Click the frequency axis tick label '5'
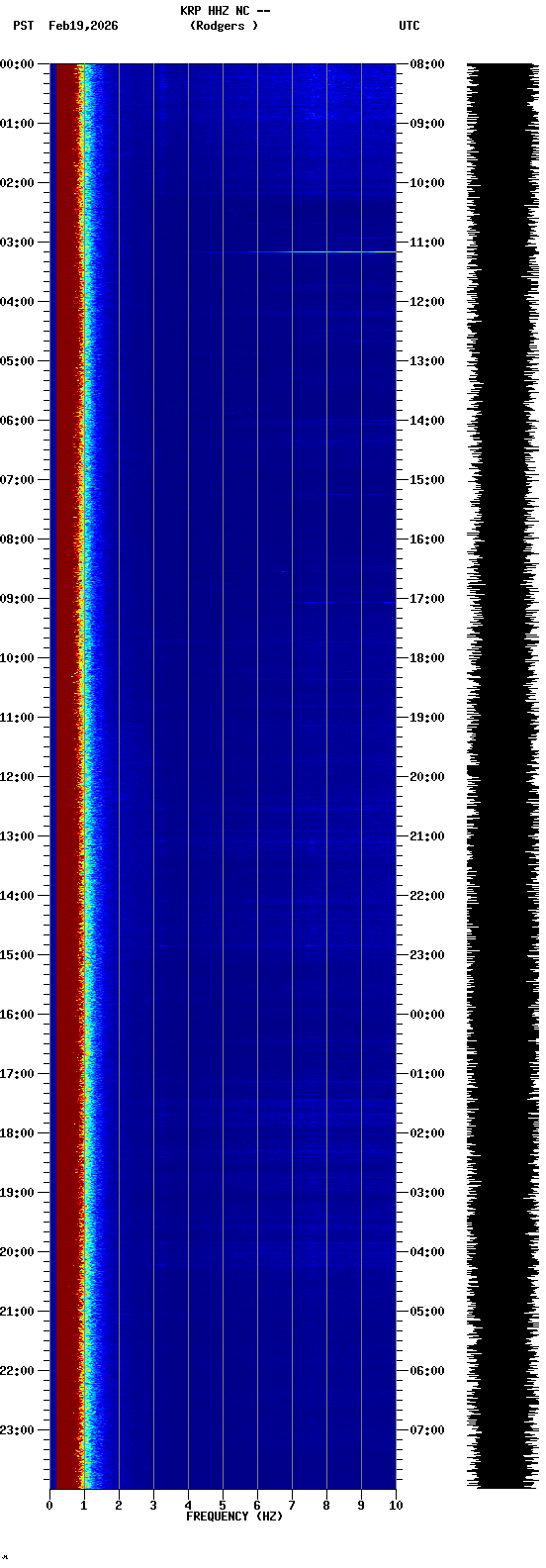 (x=223, y=1506)
